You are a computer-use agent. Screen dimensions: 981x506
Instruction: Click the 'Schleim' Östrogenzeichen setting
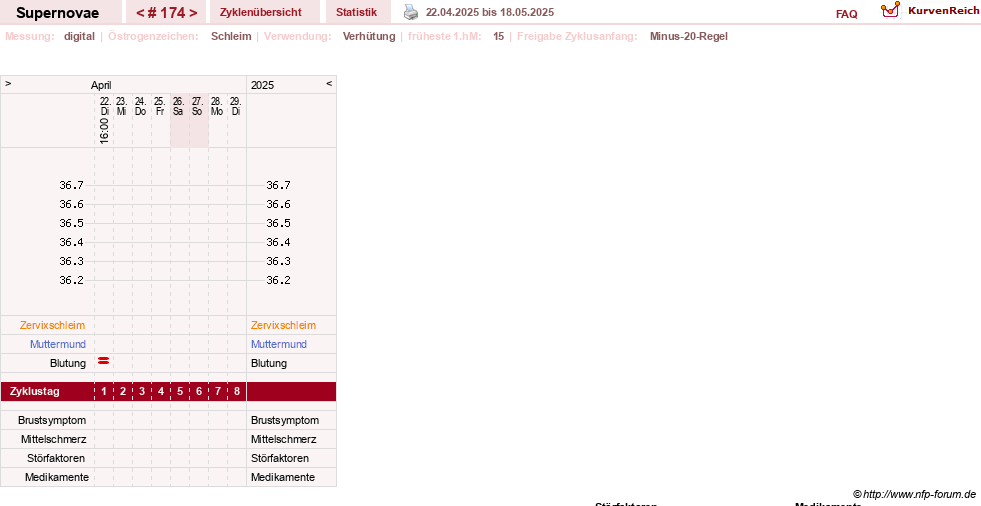pos(231,36)
